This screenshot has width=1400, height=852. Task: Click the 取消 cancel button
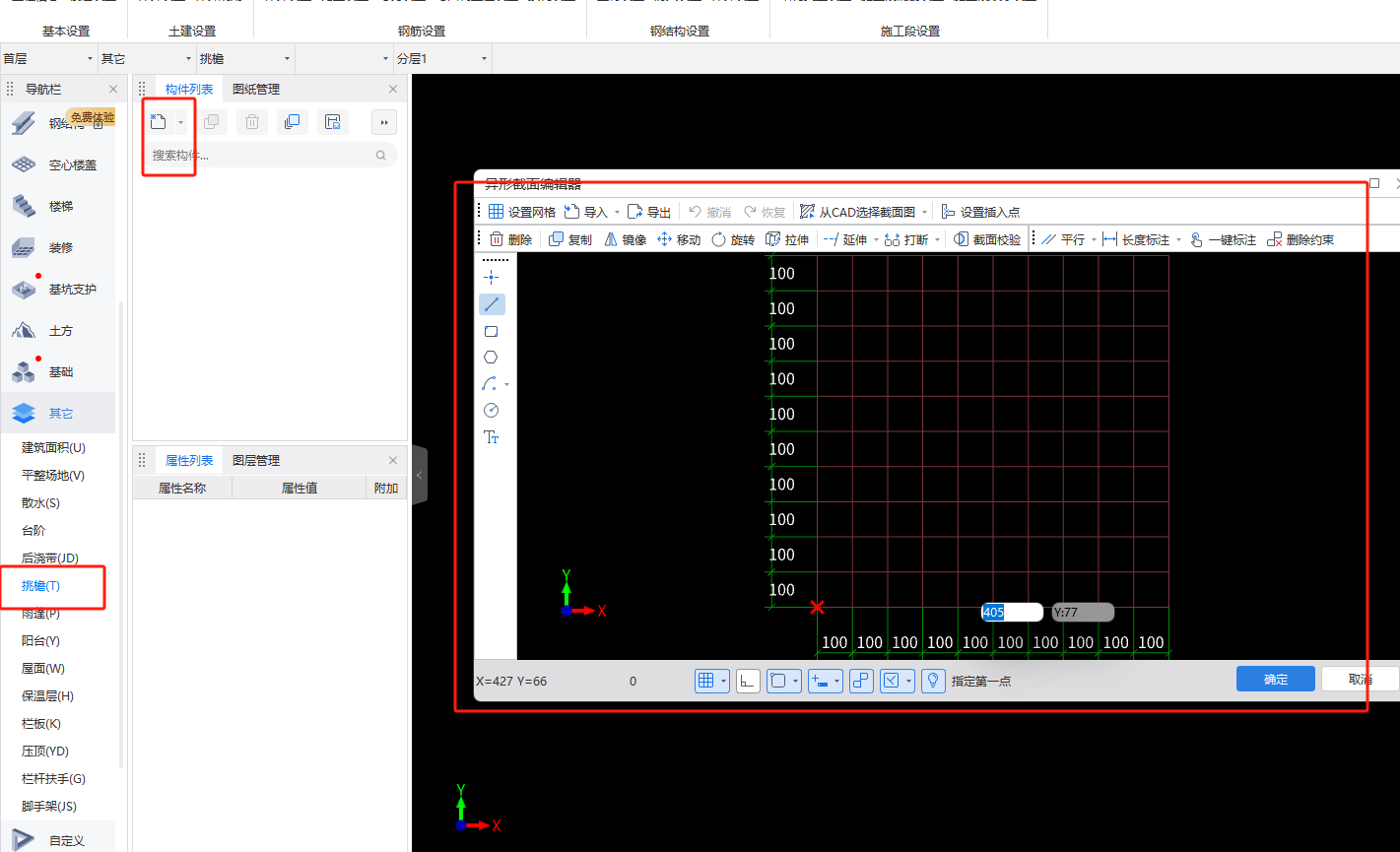pos(1361,680)
